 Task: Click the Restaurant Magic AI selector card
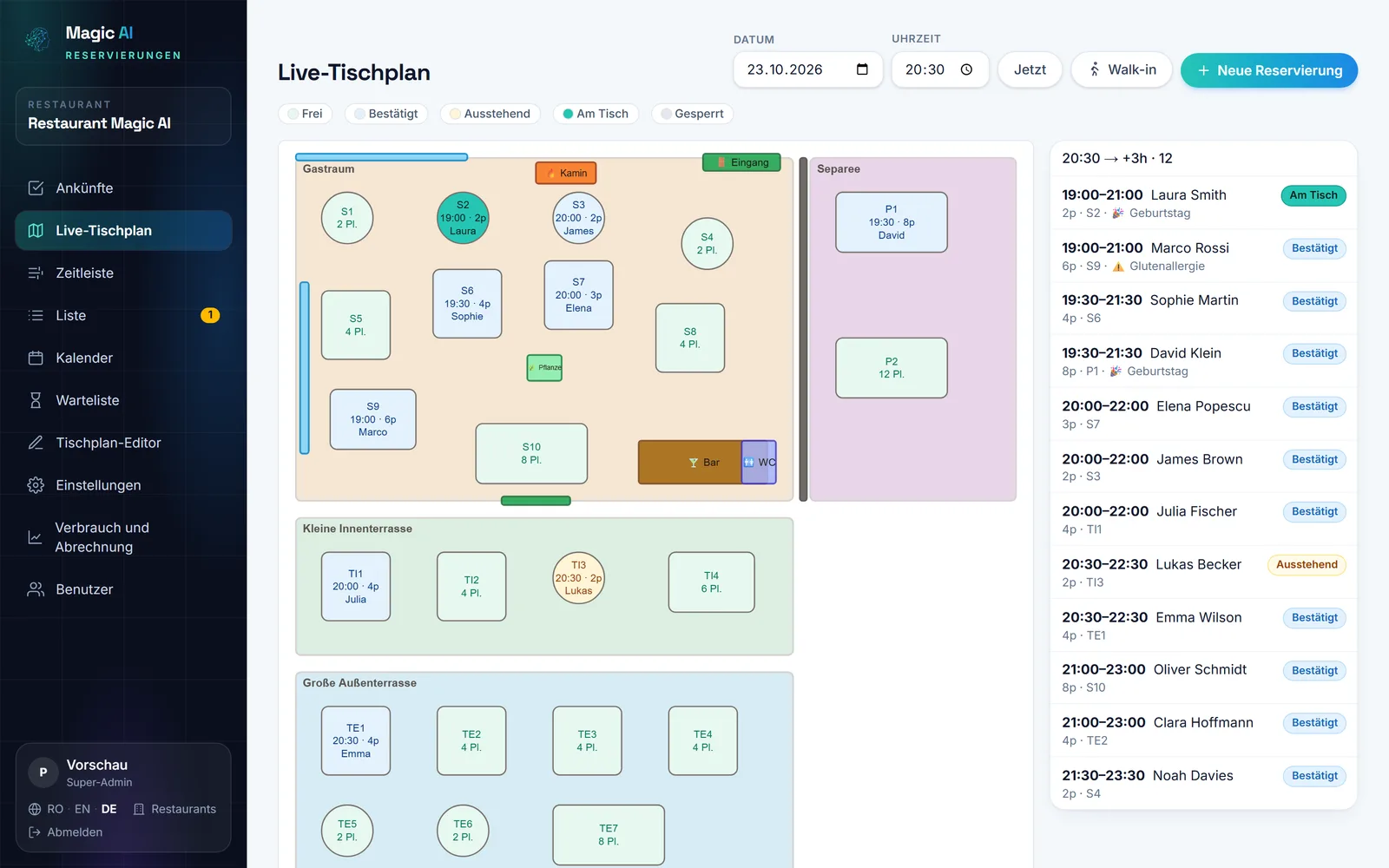click(123, 116)
